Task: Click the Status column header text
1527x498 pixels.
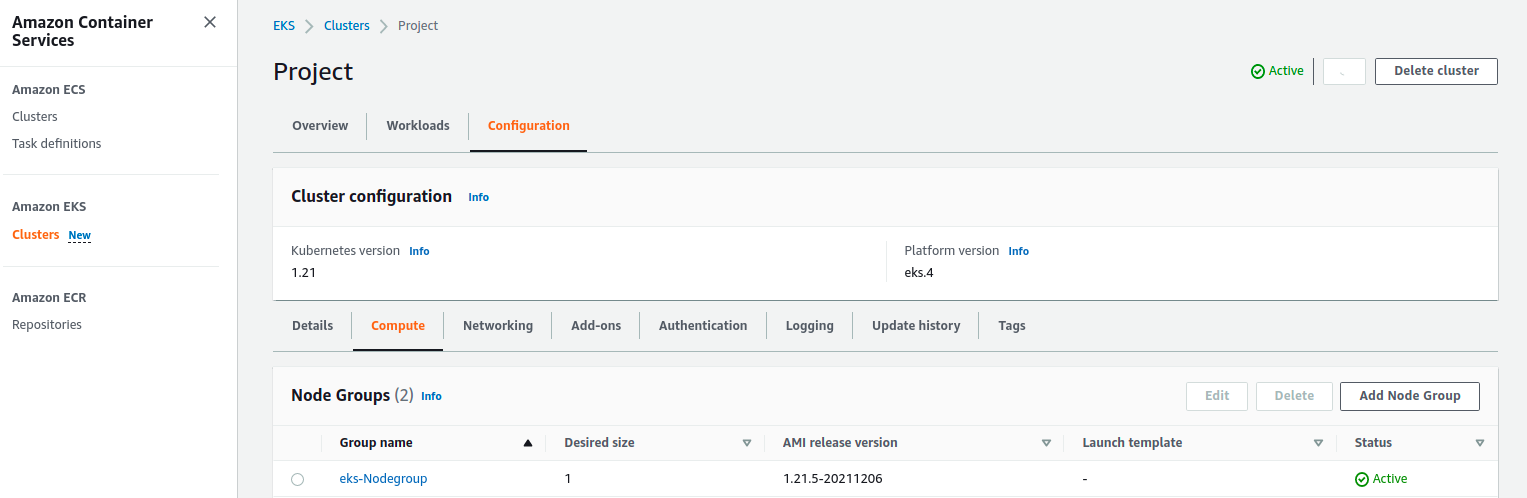Action: tap(1373, 443)
